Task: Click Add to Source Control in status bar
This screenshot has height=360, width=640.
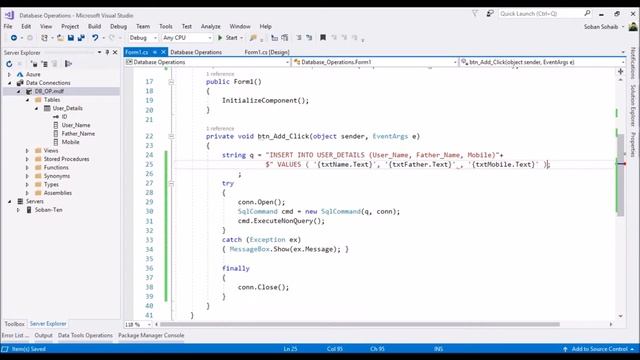Action: click(599, 349)
